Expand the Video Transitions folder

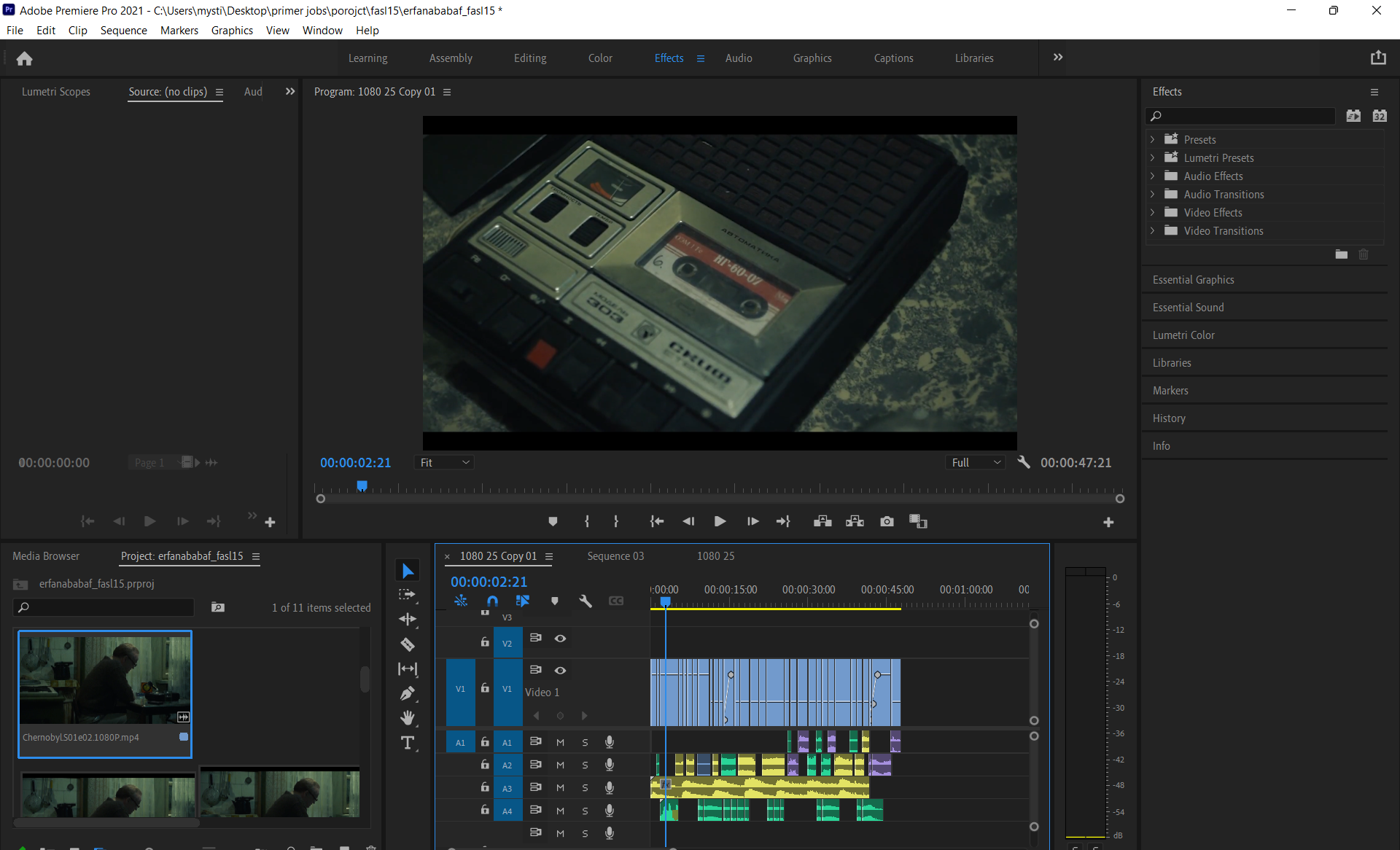pos(1152,230)
